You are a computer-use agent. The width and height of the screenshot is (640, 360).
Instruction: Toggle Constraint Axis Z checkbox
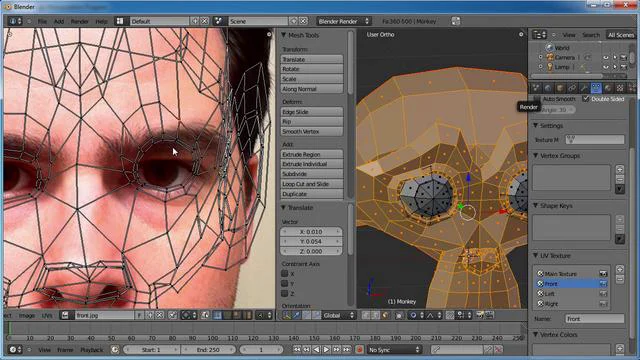[x=284, y=293]
